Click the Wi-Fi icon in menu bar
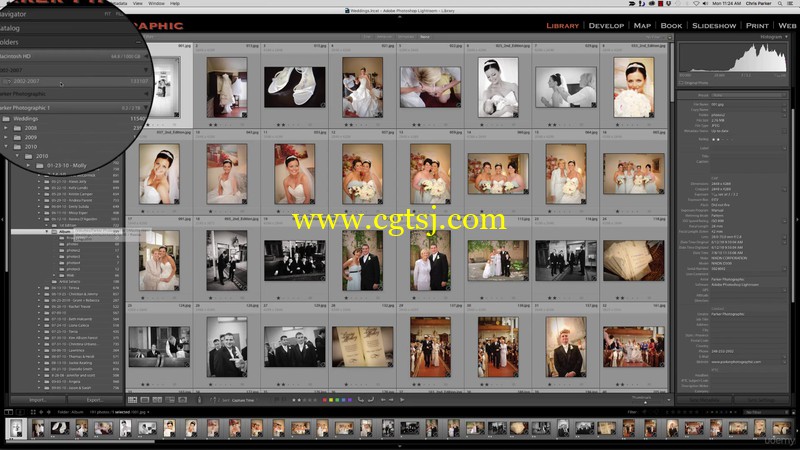The image size is (800, 450). pyautogui.click(x=696, y=4)
